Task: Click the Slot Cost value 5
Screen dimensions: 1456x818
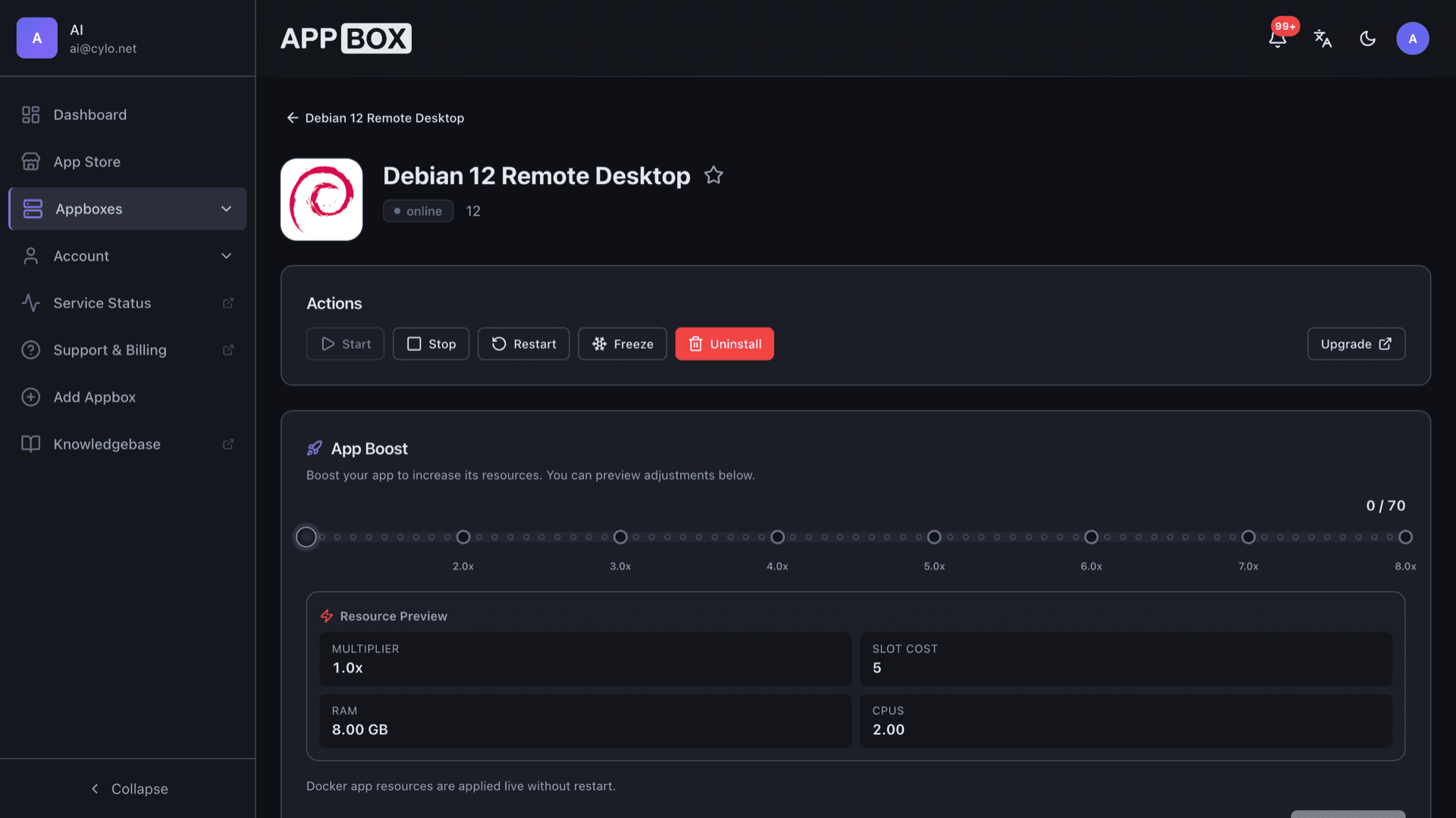Action: 877,668
